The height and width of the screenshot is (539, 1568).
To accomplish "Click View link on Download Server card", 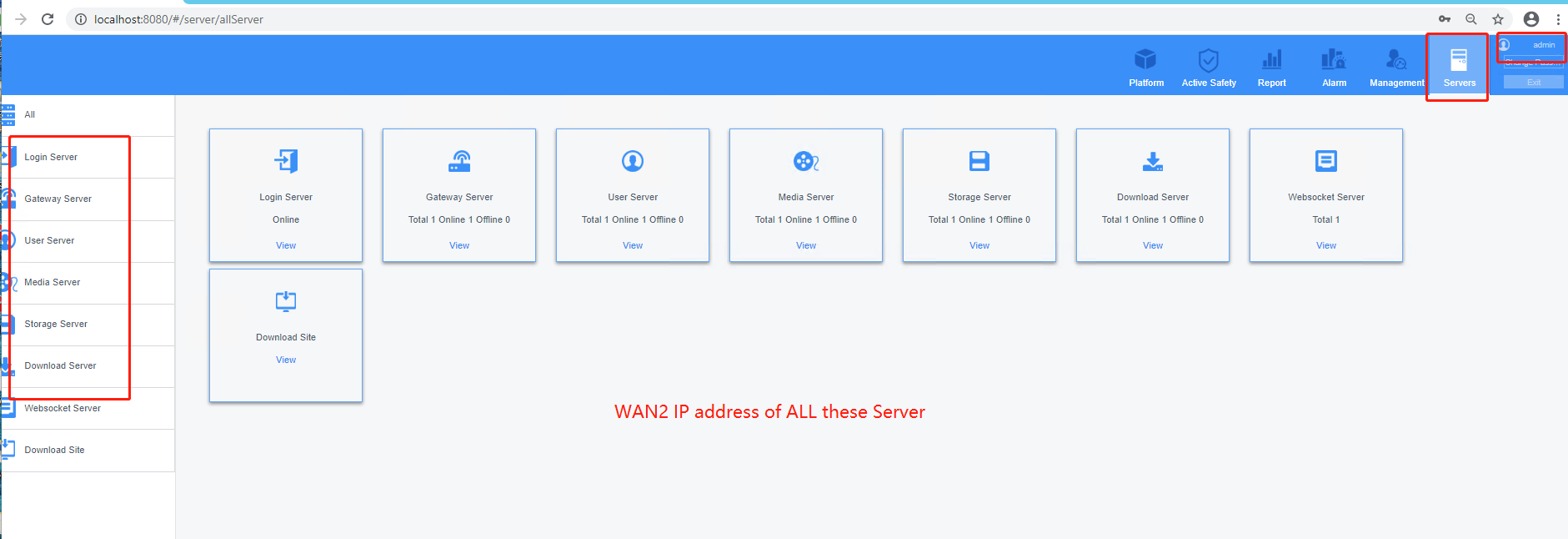I will 1153,245.
